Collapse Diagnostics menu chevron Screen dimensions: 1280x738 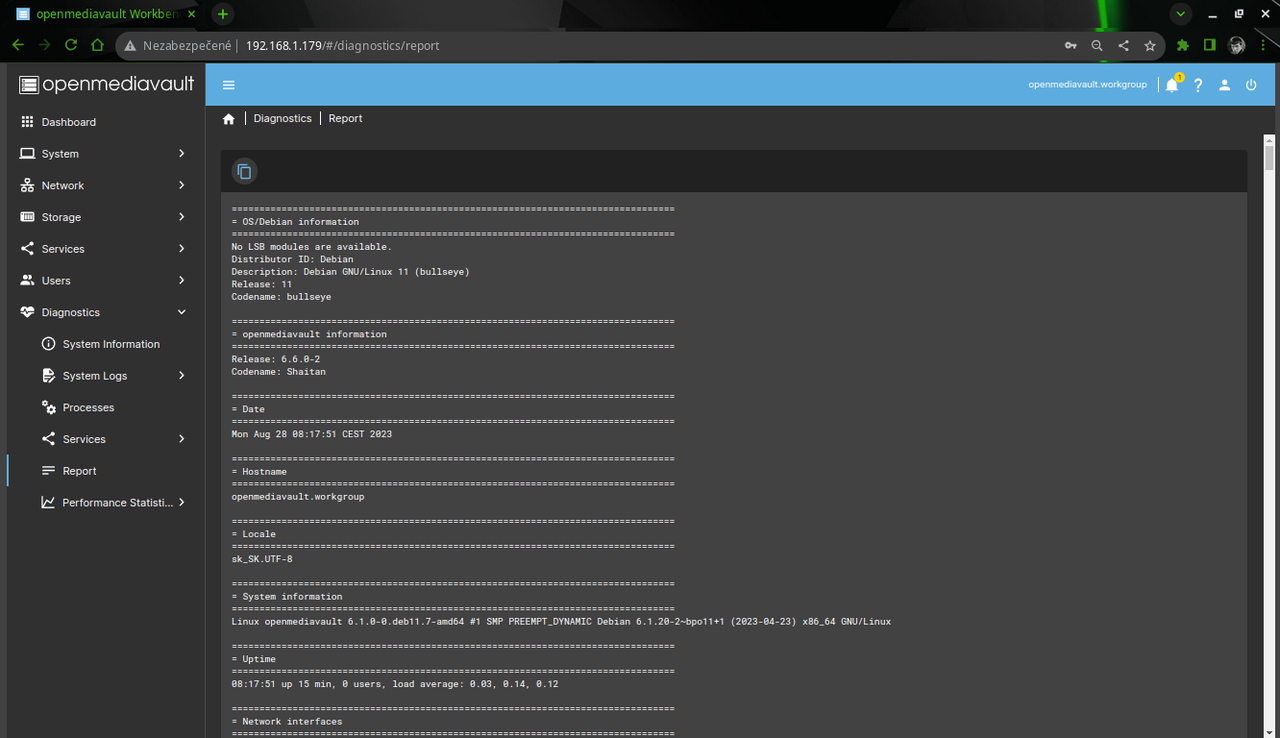pos(181,312)
